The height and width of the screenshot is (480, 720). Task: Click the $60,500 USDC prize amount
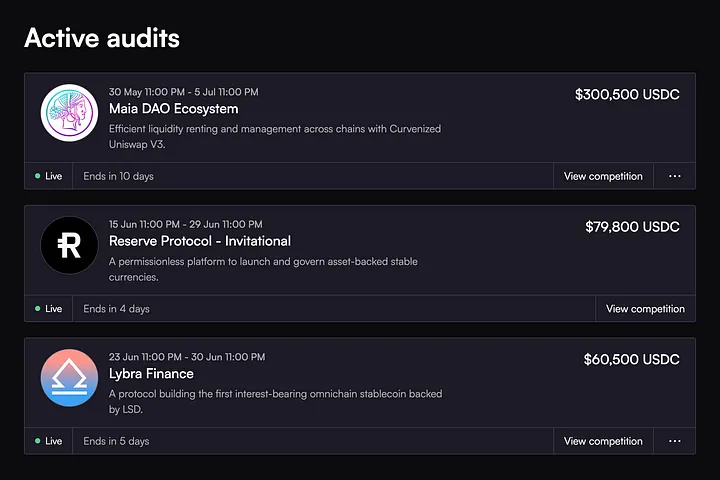click(x=631, y=360)
